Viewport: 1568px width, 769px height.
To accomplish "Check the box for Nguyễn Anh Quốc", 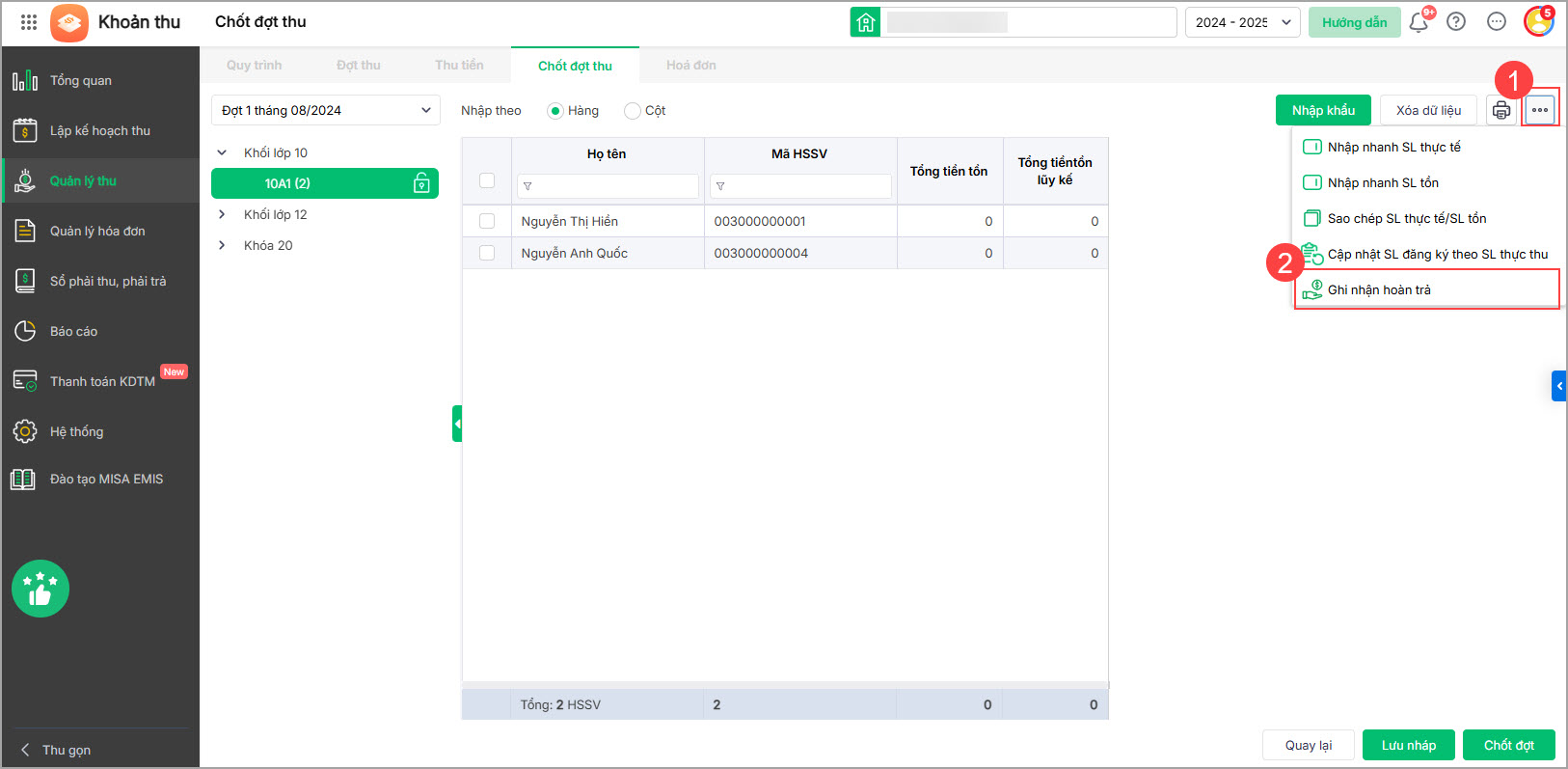I will [x=487, y=253].
